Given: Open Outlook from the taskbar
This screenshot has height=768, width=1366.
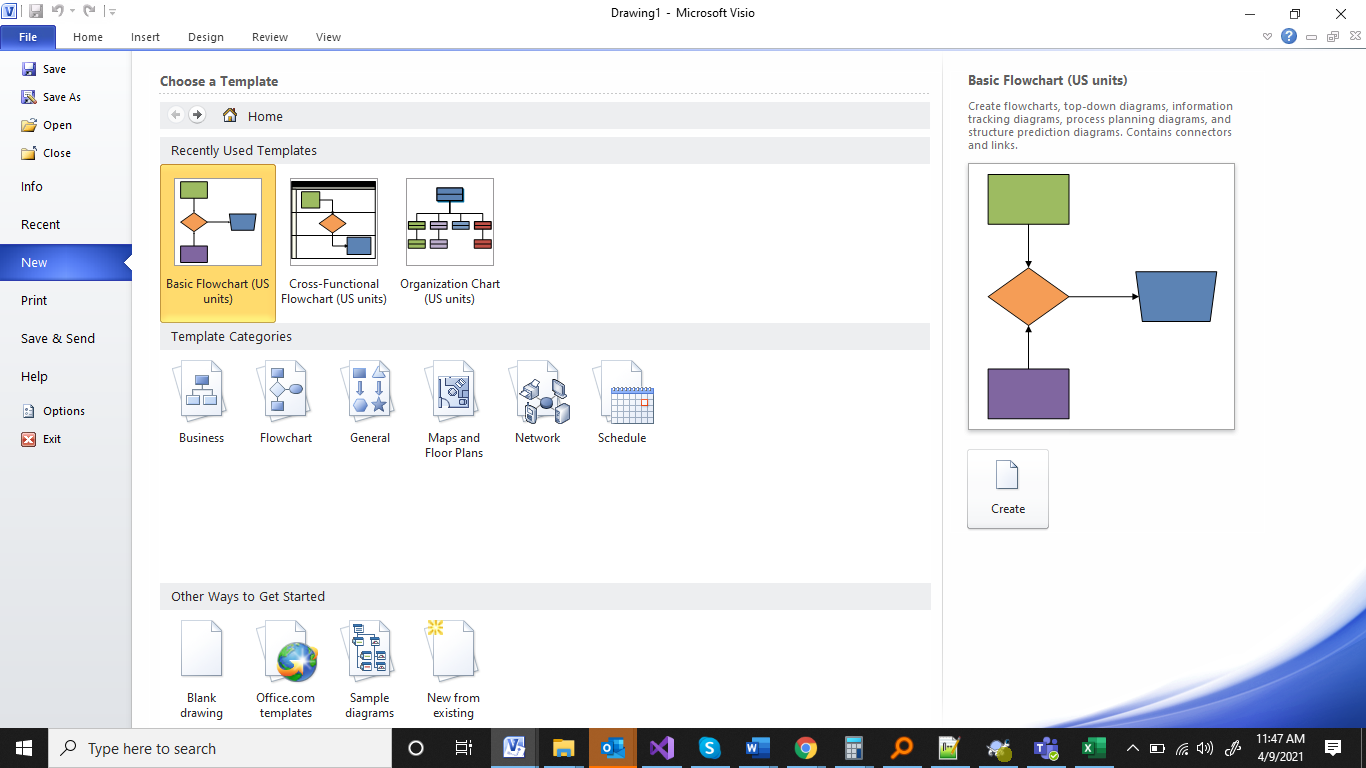Looking at the screenshot, I should 612,748.
